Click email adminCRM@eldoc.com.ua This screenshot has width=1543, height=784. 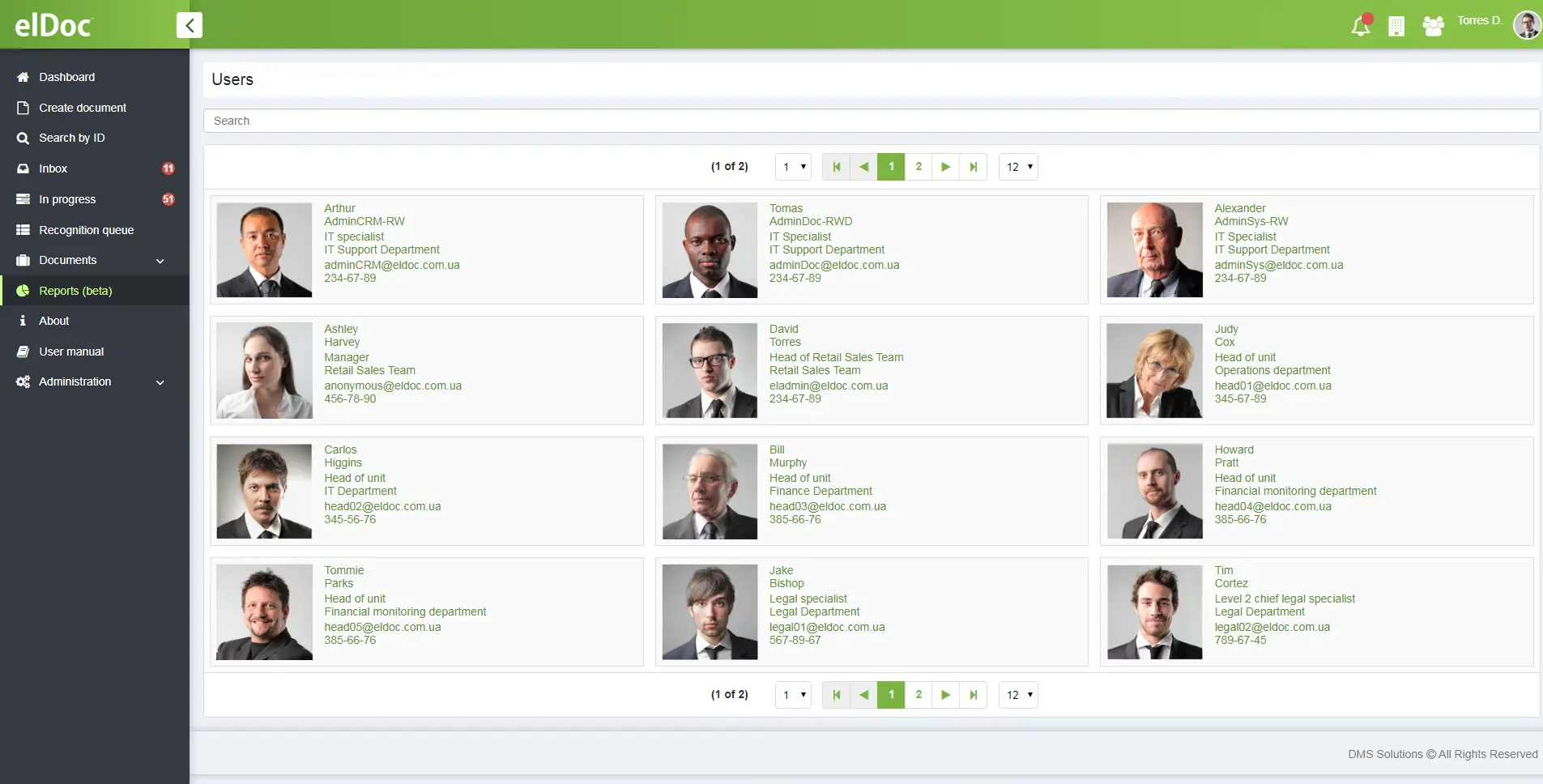pyautogui.click(x=392, y=265)
